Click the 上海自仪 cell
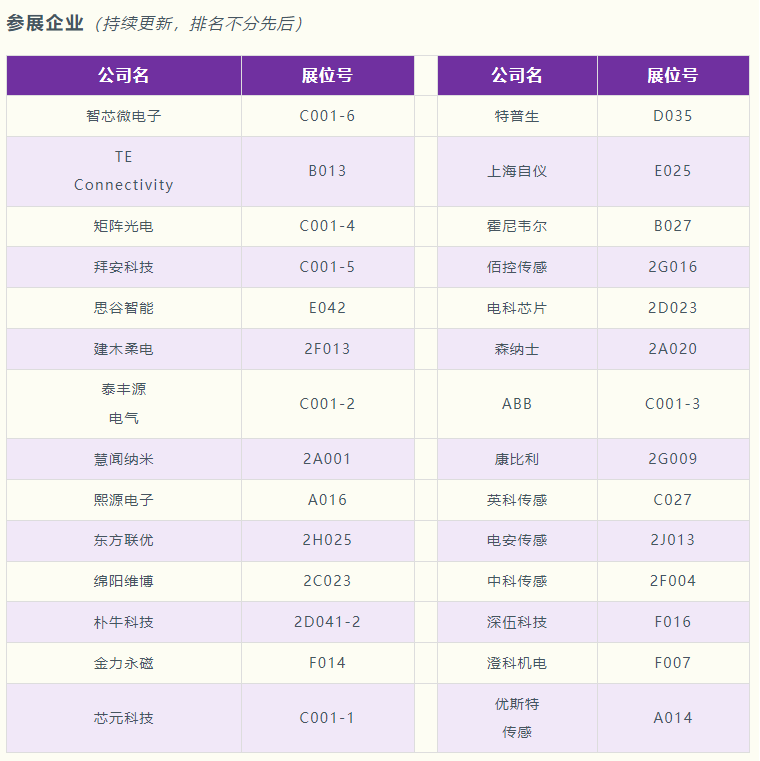Screen dimensions: 760x761 [517, 171]
